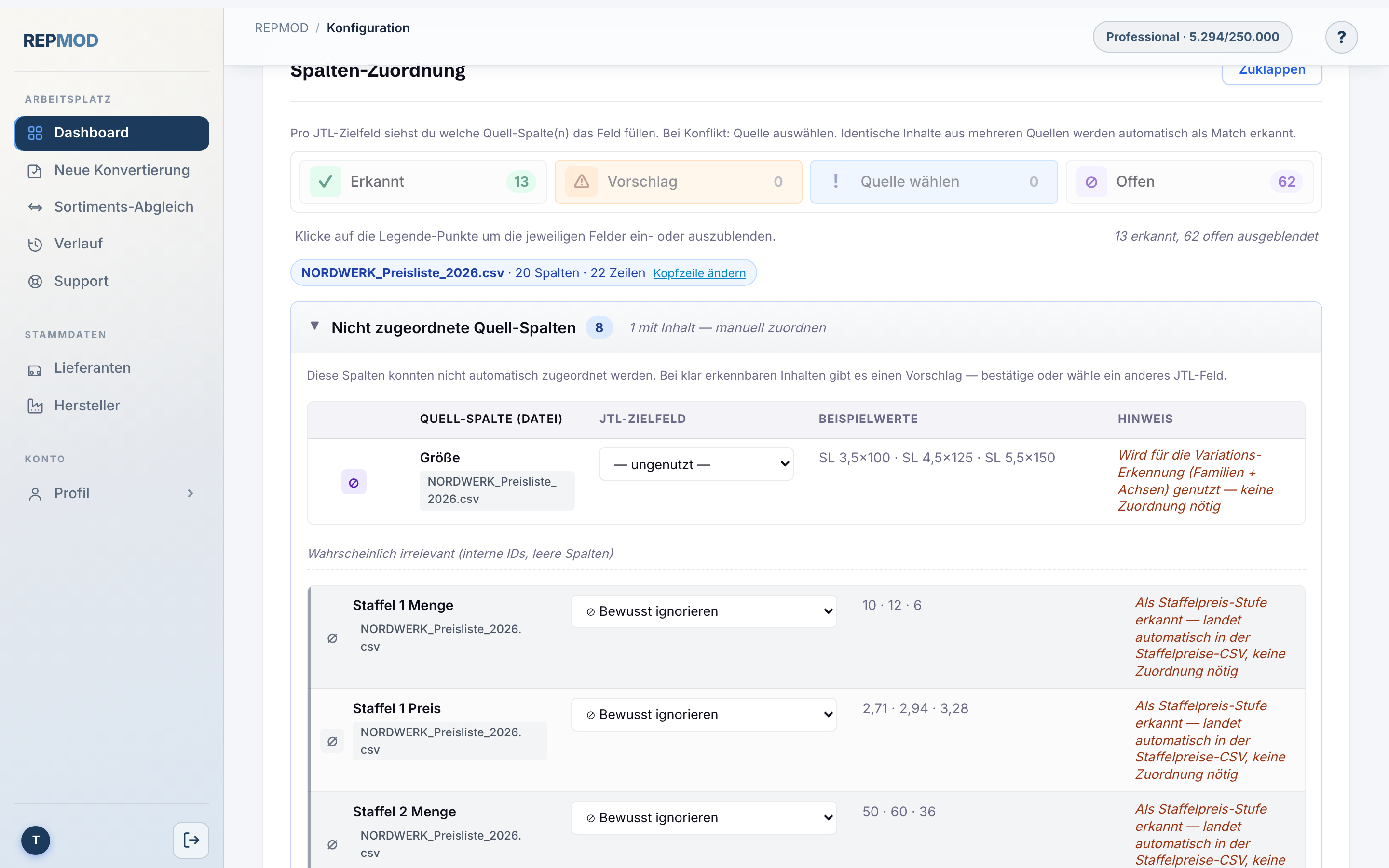Click the Neue Konvertierung icon
Image resolution: width=1389 pixels, height=868 pixels.
[35, 171]
